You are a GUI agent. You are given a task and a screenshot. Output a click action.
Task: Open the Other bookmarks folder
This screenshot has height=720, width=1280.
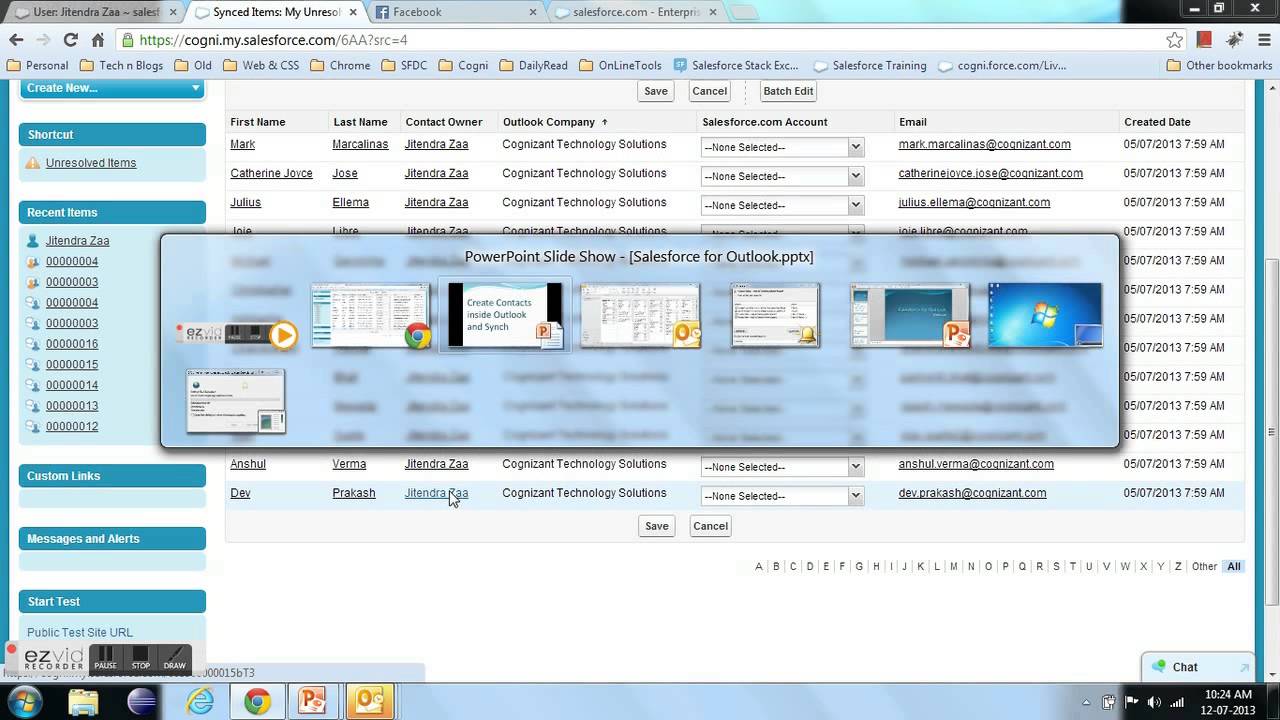(1220, 65)
